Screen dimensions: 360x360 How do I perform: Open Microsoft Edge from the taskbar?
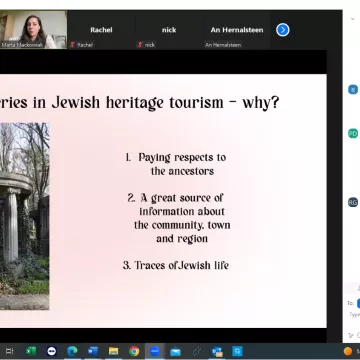[72, 351]
